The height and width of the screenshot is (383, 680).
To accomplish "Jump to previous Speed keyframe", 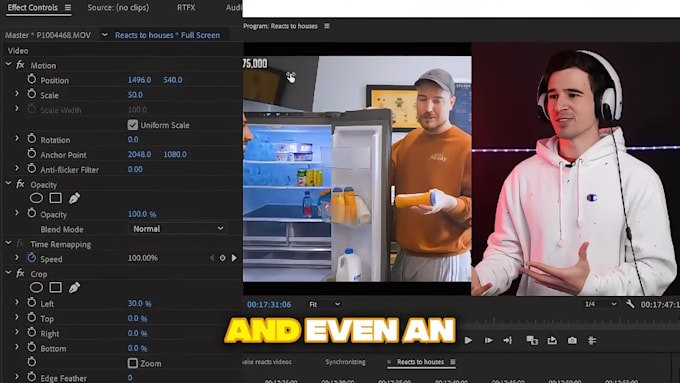I will pos(212,258).
